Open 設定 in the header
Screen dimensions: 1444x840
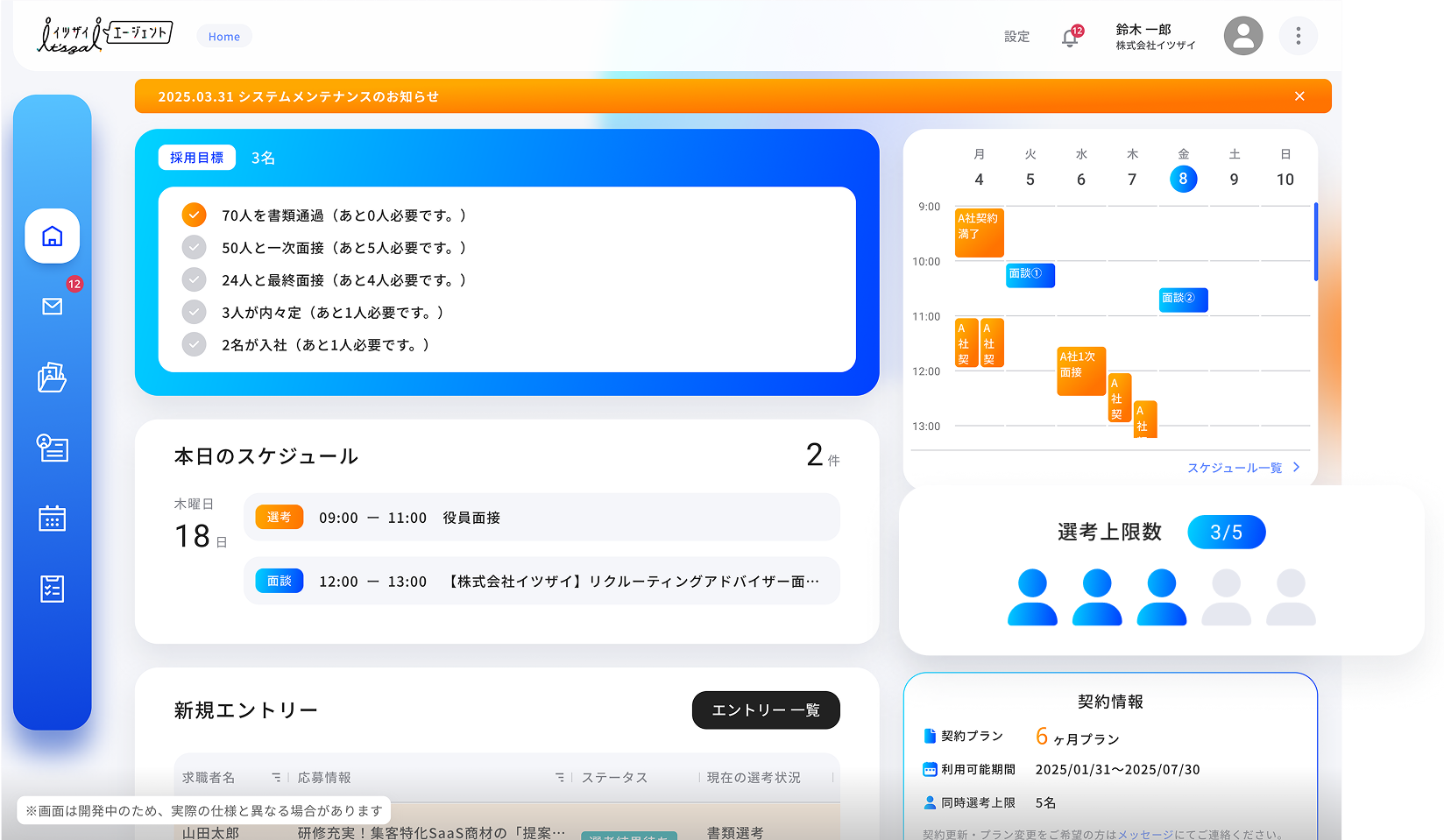(x=1016, y=36)
